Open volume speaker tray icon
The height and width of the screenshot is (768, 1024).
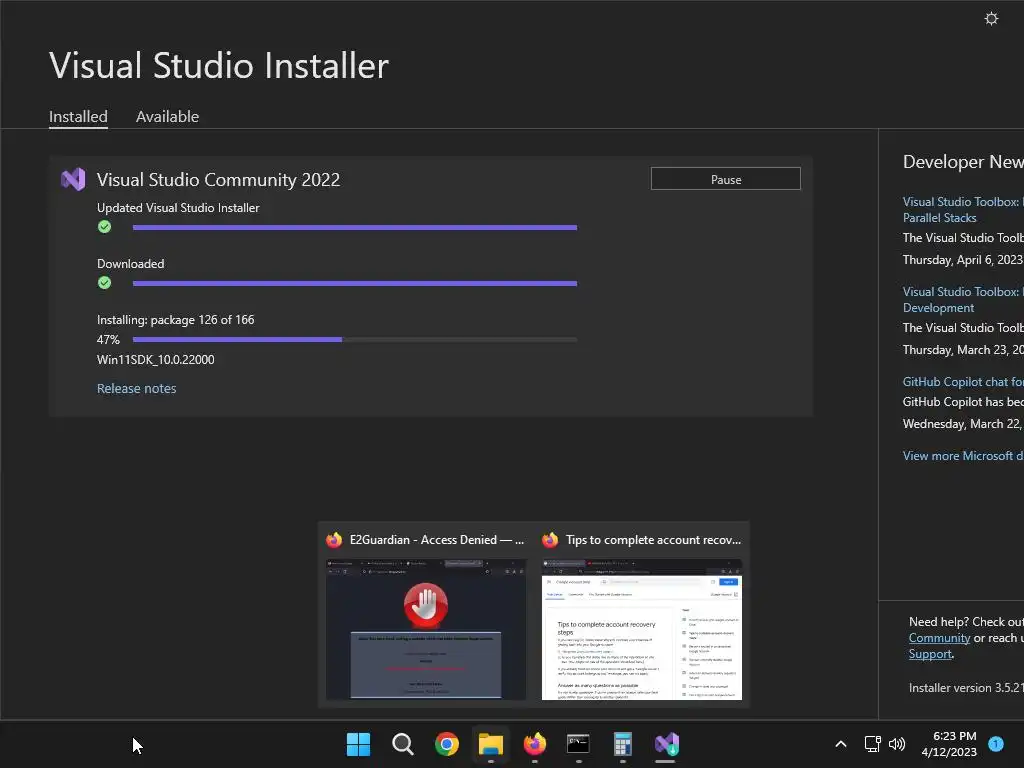pos(897,744)
